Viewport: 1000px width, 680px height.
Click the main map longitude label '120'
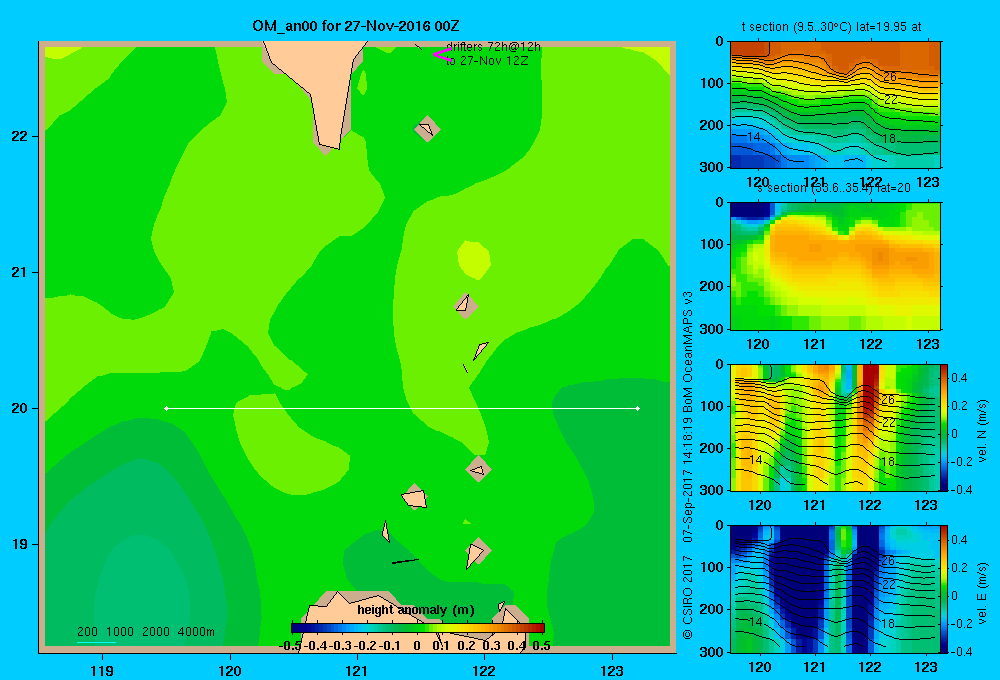click(230, 670)
